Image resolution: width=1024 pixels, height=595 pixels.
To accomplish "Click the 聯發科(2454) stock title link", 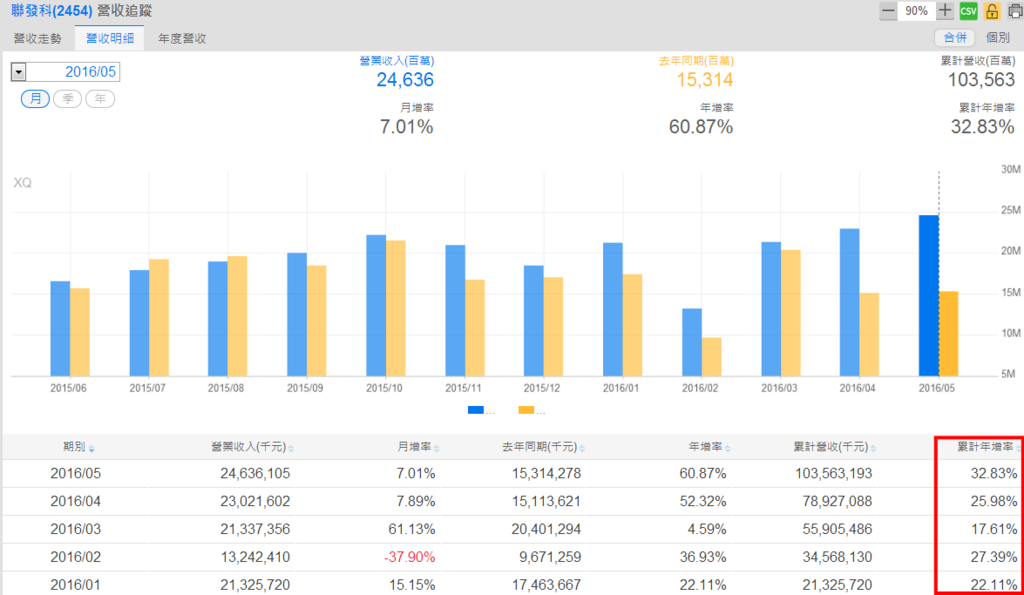I will 52,11.
